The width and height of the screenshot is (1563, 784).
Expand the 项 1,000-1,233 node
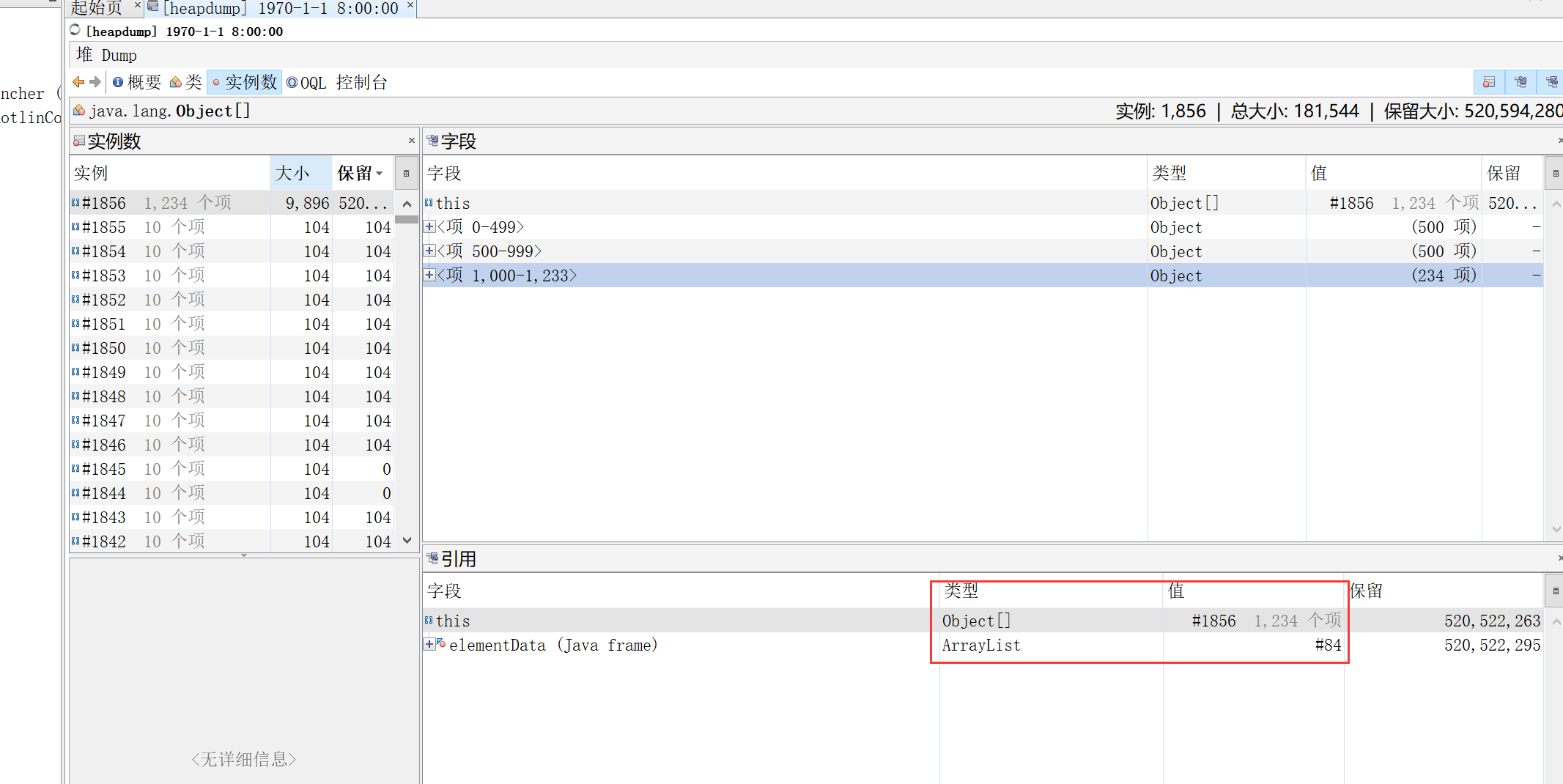(x=430, y=275)
